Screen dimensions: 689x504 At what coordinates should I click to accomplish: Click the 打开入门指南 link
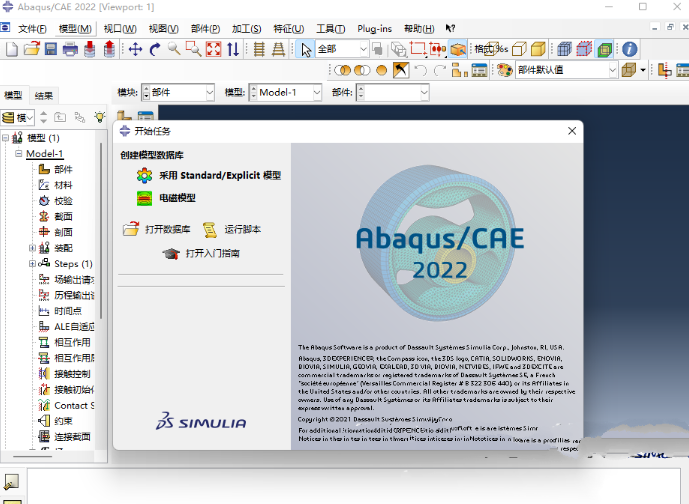click(x=212, y=254)
